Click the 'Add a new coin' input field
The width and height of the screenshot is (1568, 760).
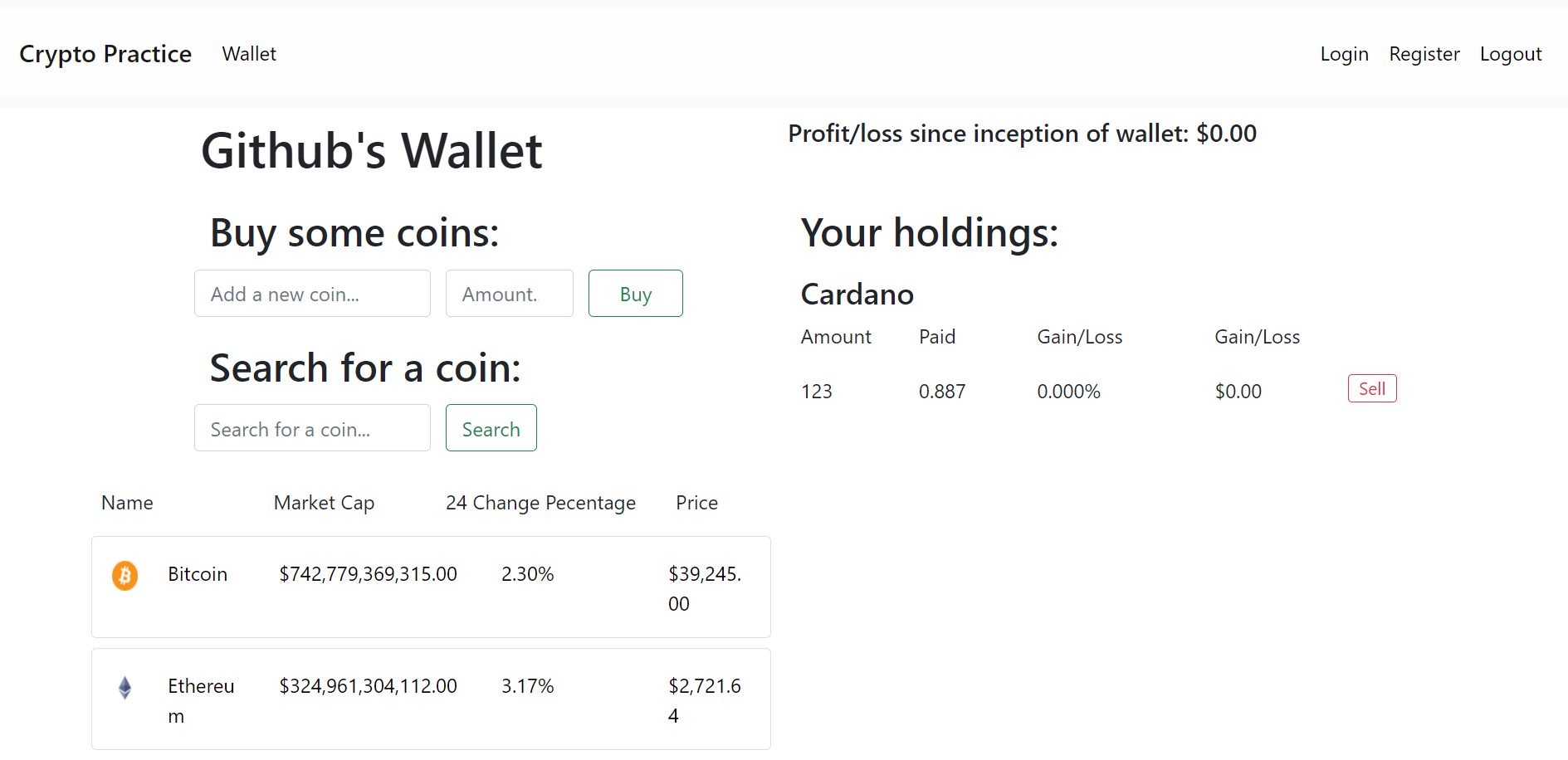pyautogui.click(x=312, y=293)
